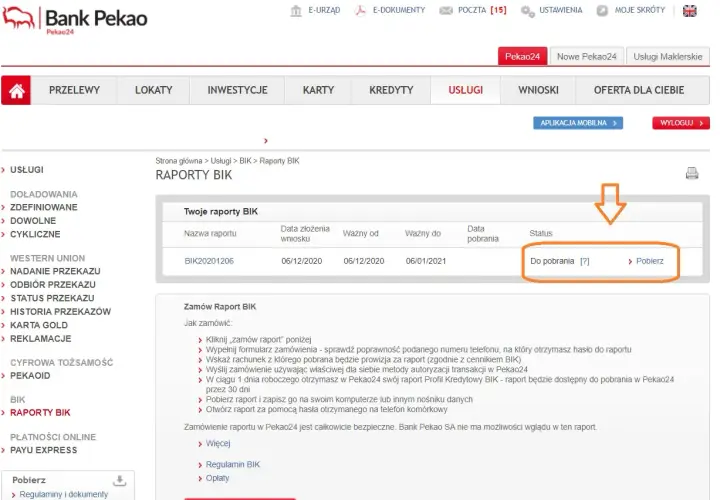The image size is (720, 500).
Task: Click Więcej link
Action: (x=218, y=444)
